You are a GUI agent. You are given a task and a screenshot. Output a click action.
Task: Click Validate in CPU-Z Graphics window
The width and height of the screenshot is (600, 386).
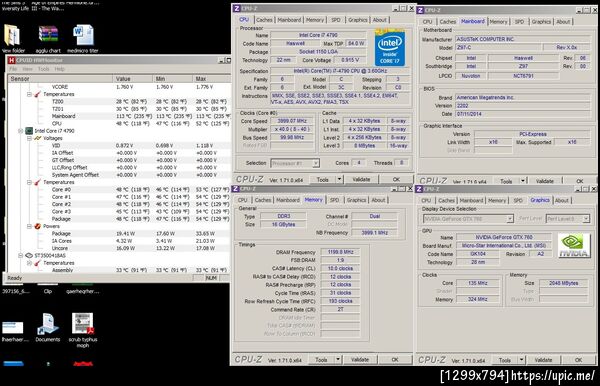pos(543,360)
